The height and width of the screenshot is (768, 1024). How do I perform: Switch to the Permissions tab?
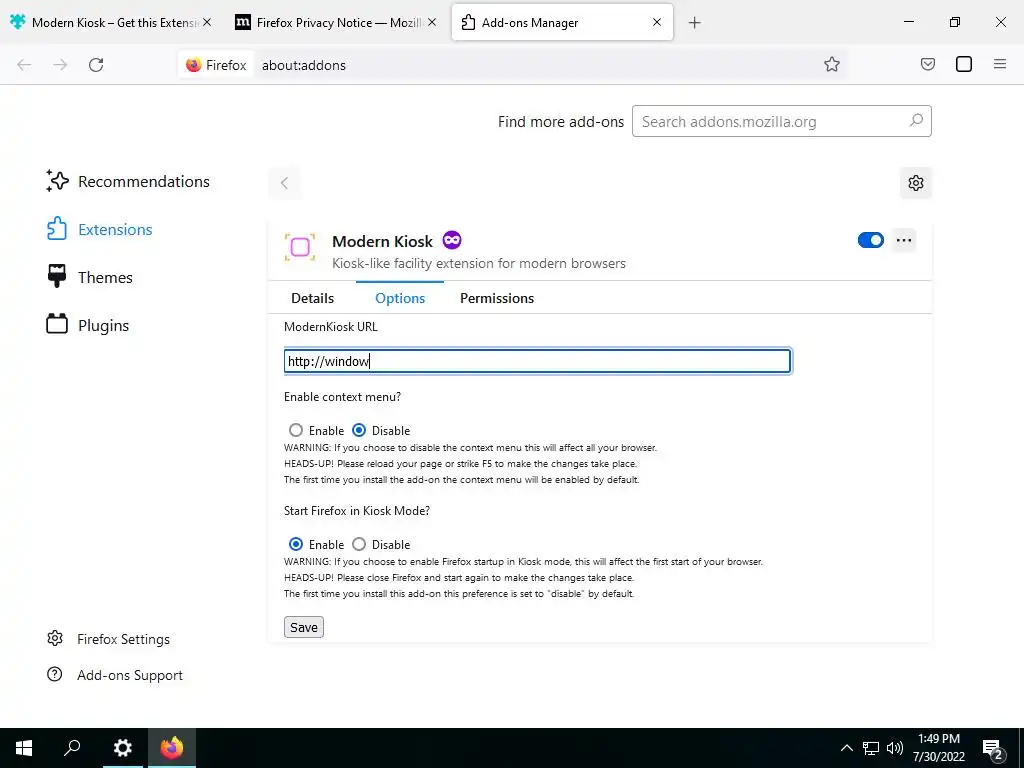point(496,298)
